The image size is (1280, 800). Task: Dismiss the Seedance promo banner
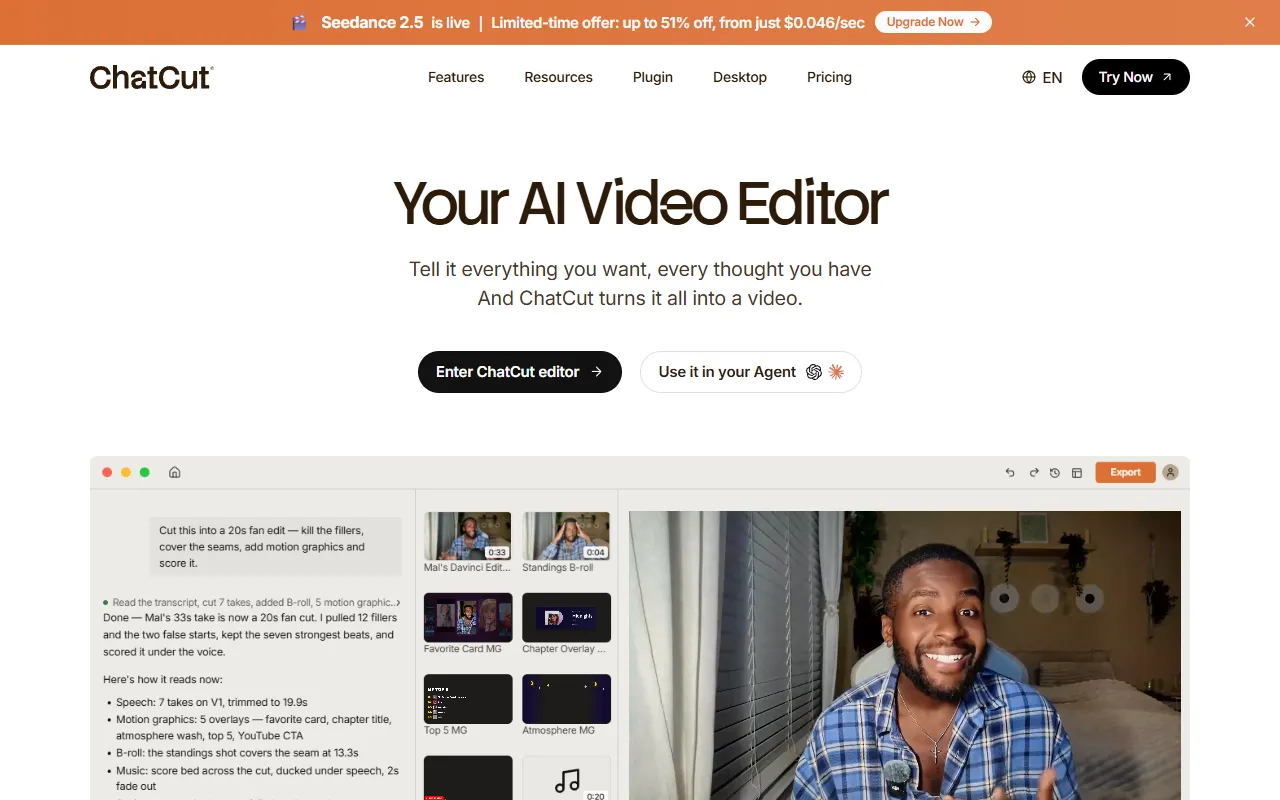click(1249, 22)
